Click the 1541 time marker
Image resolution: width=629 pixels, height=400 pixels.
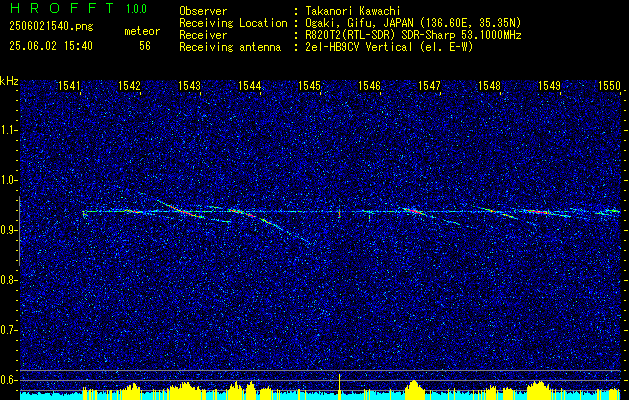(70, 85)
